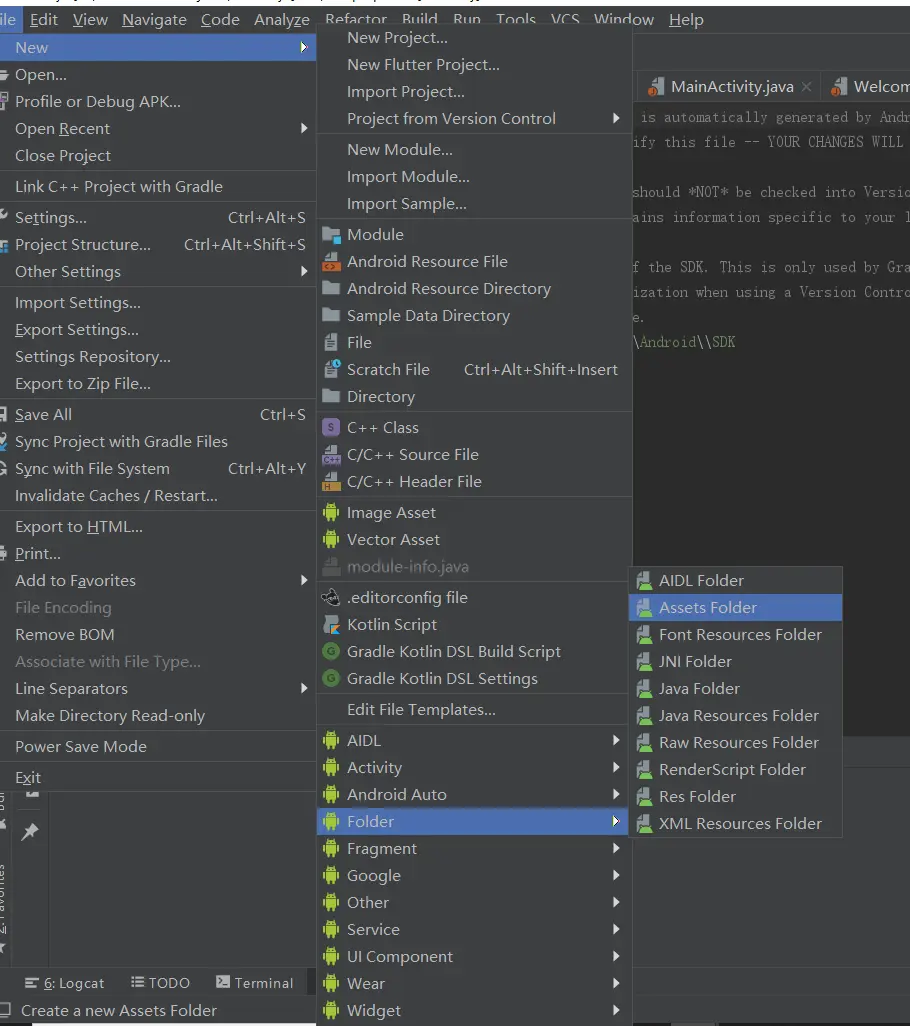Click the Android Resource File icon
Screen dimensions: 910x1026
[x=332, y=262]
